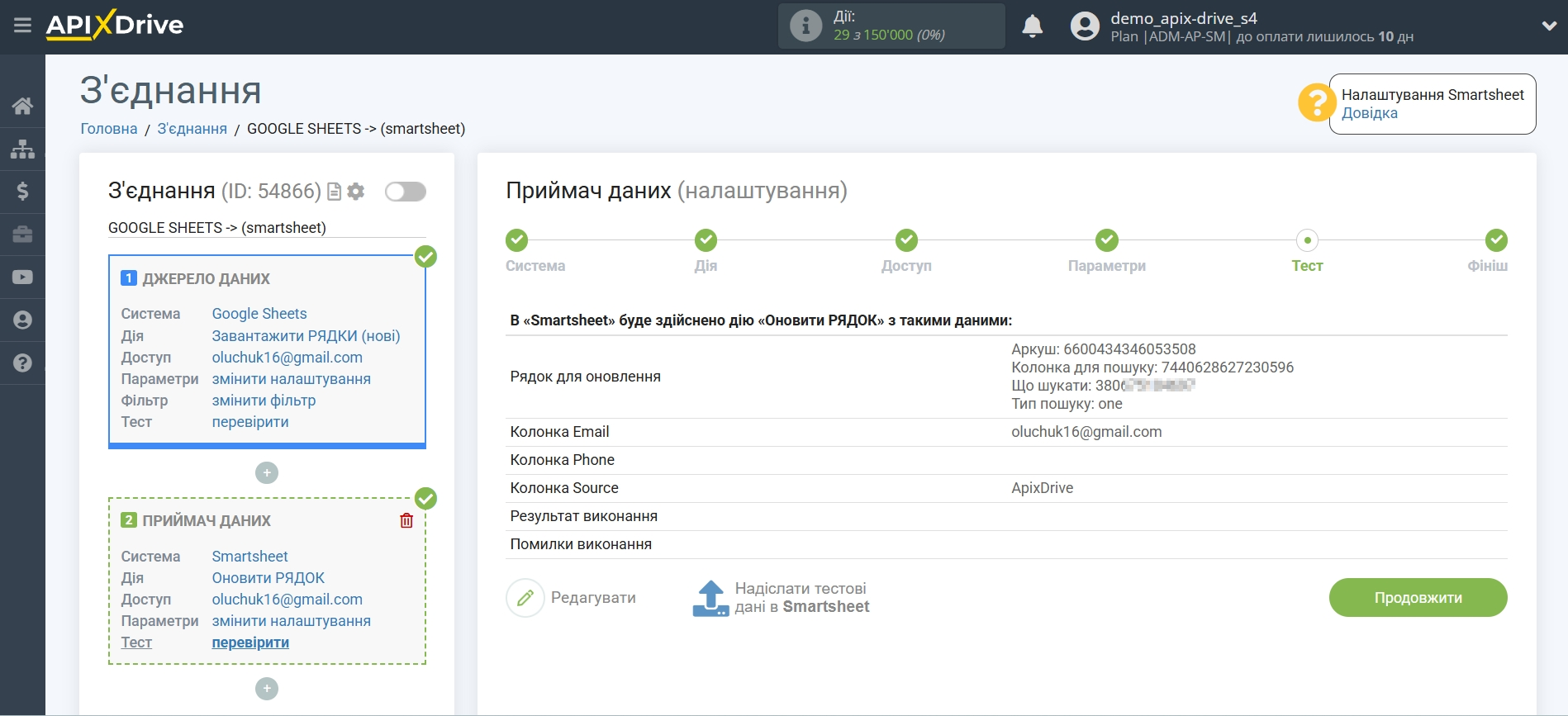
Task: Click the ApiXDrive logo
Action: point(115,25)
